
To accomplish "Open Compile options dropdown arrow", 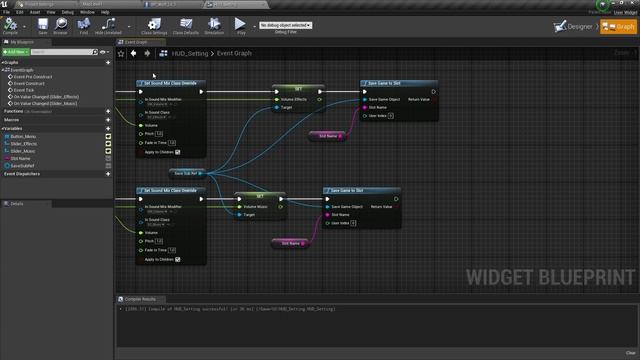I will tap(24, 27).
